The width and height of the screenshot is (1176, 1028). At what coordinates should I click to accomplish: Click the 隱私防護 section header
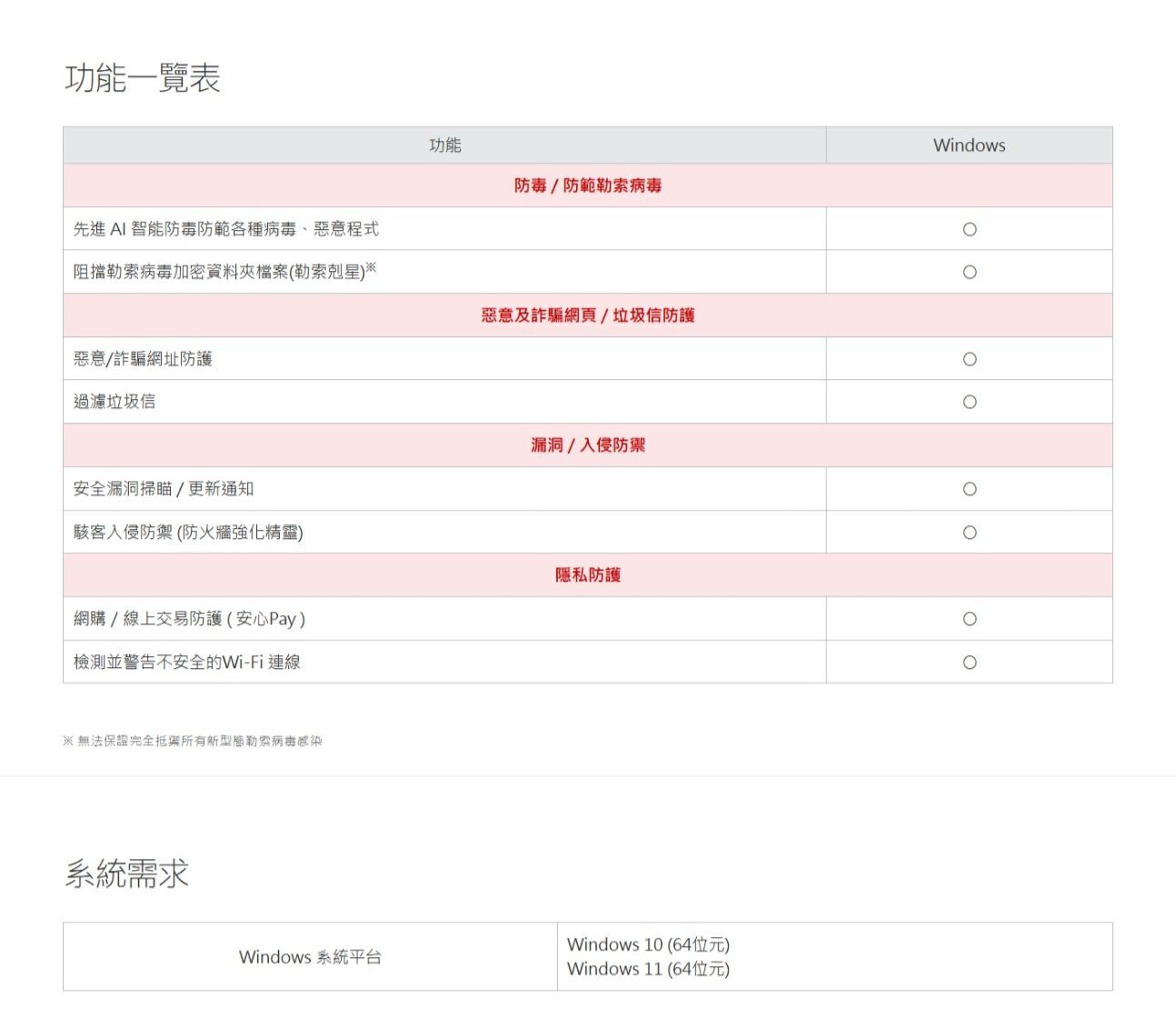(587, 575)
